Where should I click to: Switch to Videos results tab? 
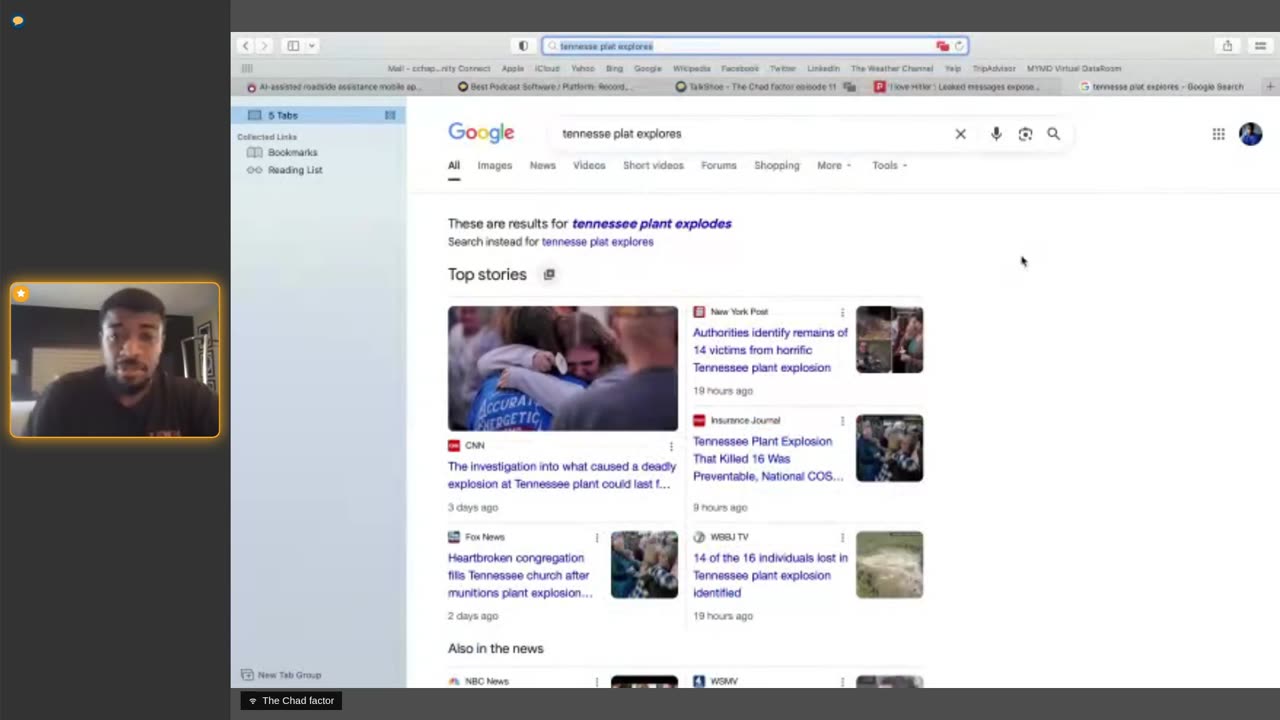tap(589, 166)
